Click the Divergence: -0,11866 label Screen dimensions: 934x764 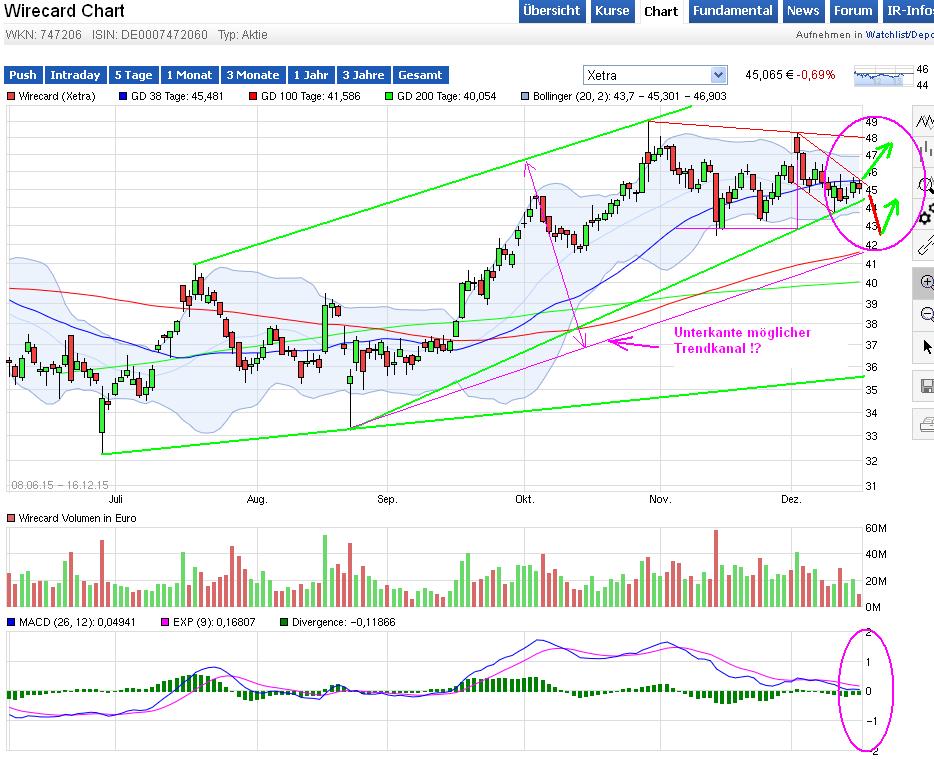(343, 622)
